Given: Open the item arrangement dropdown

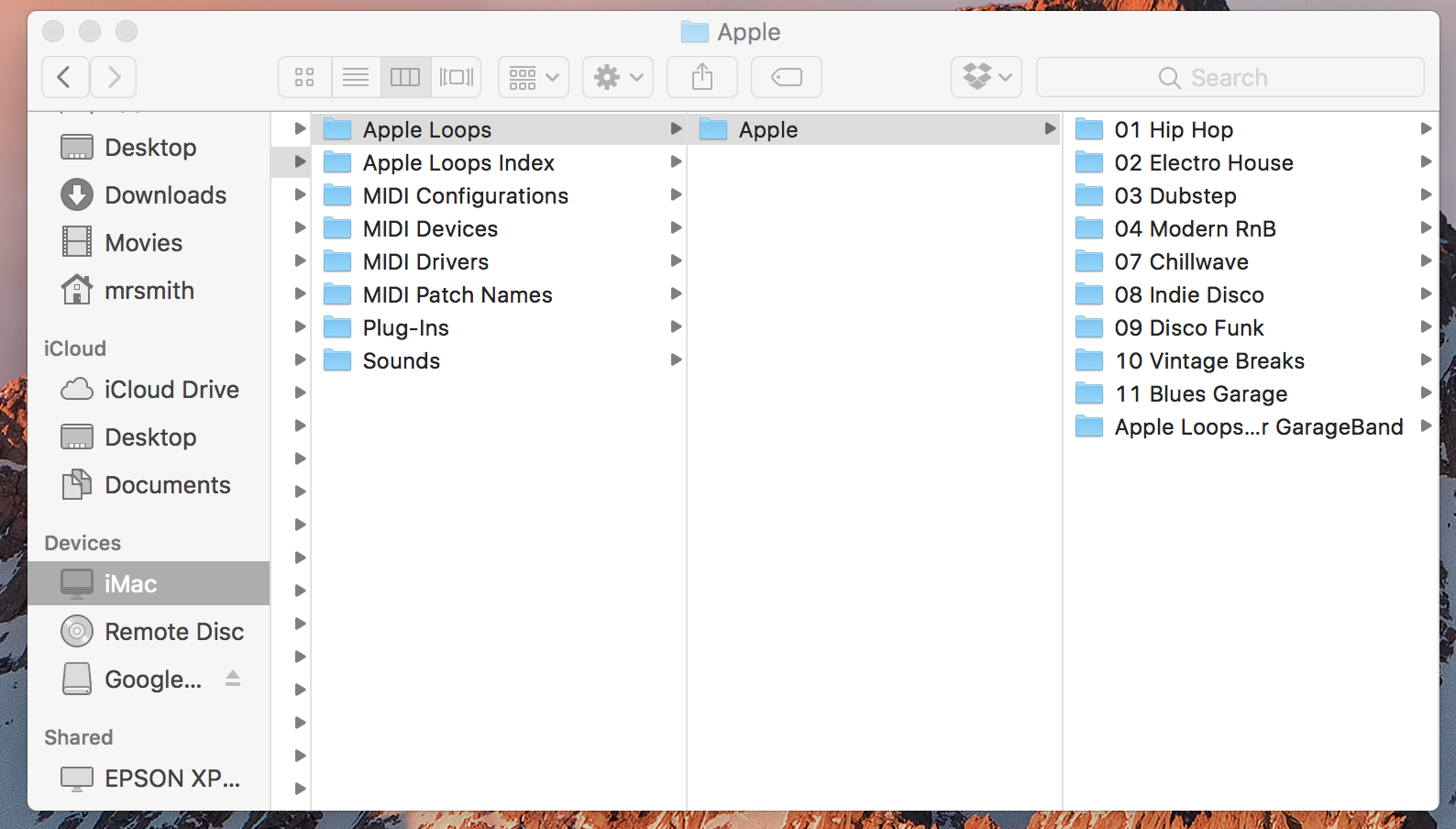Looking at the screenshot, I should tap(534, 77).
